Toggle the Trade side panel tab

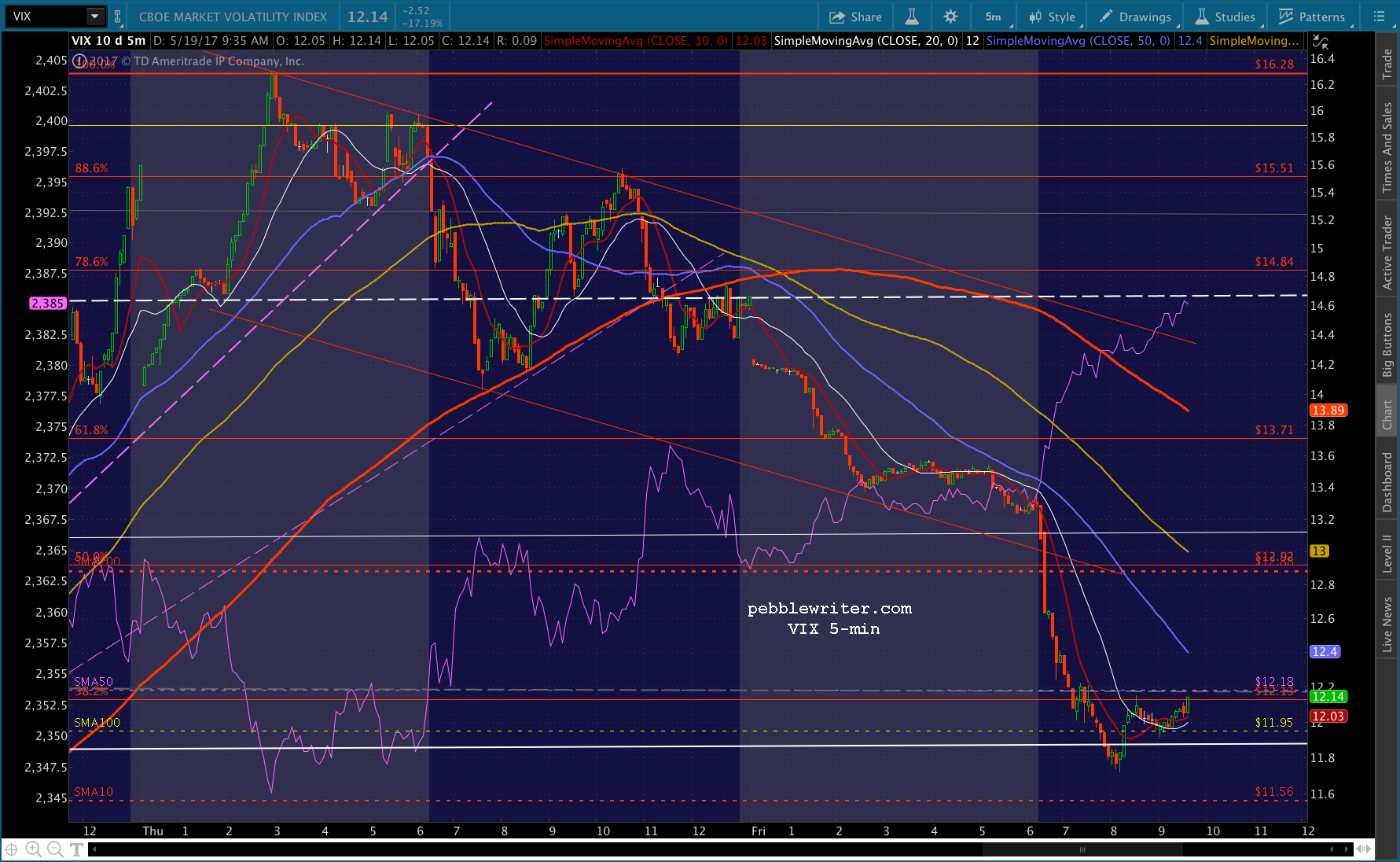click(x=1387, y=64)
